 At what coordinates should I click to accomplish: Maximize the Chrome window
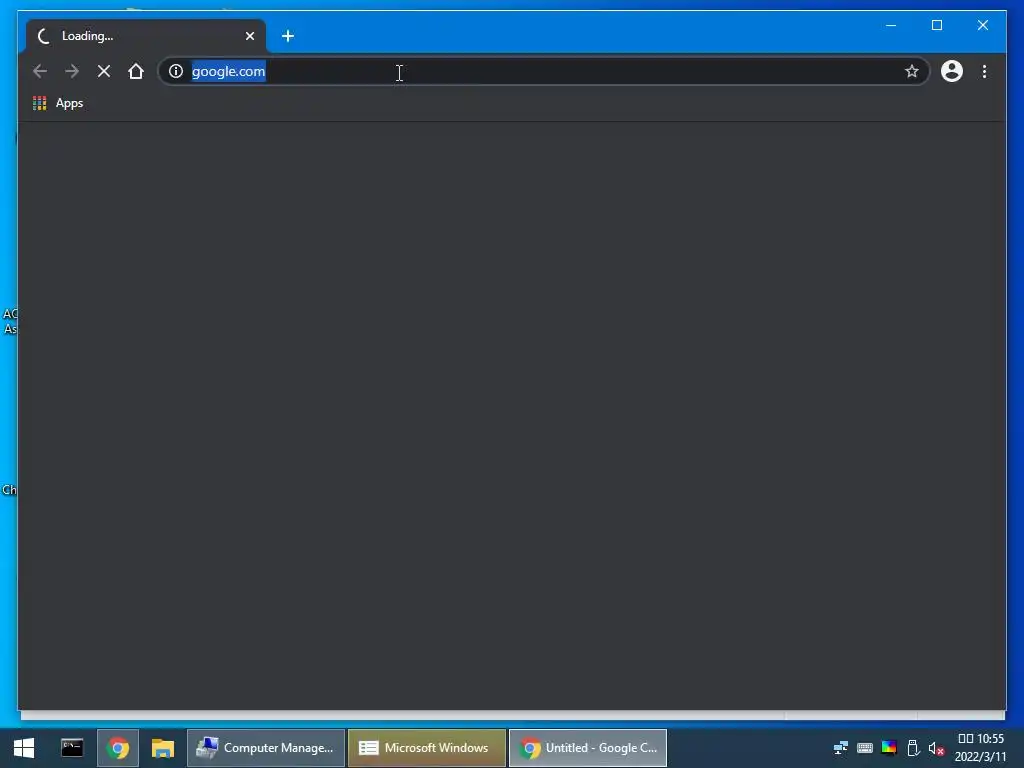coord(936,25)
